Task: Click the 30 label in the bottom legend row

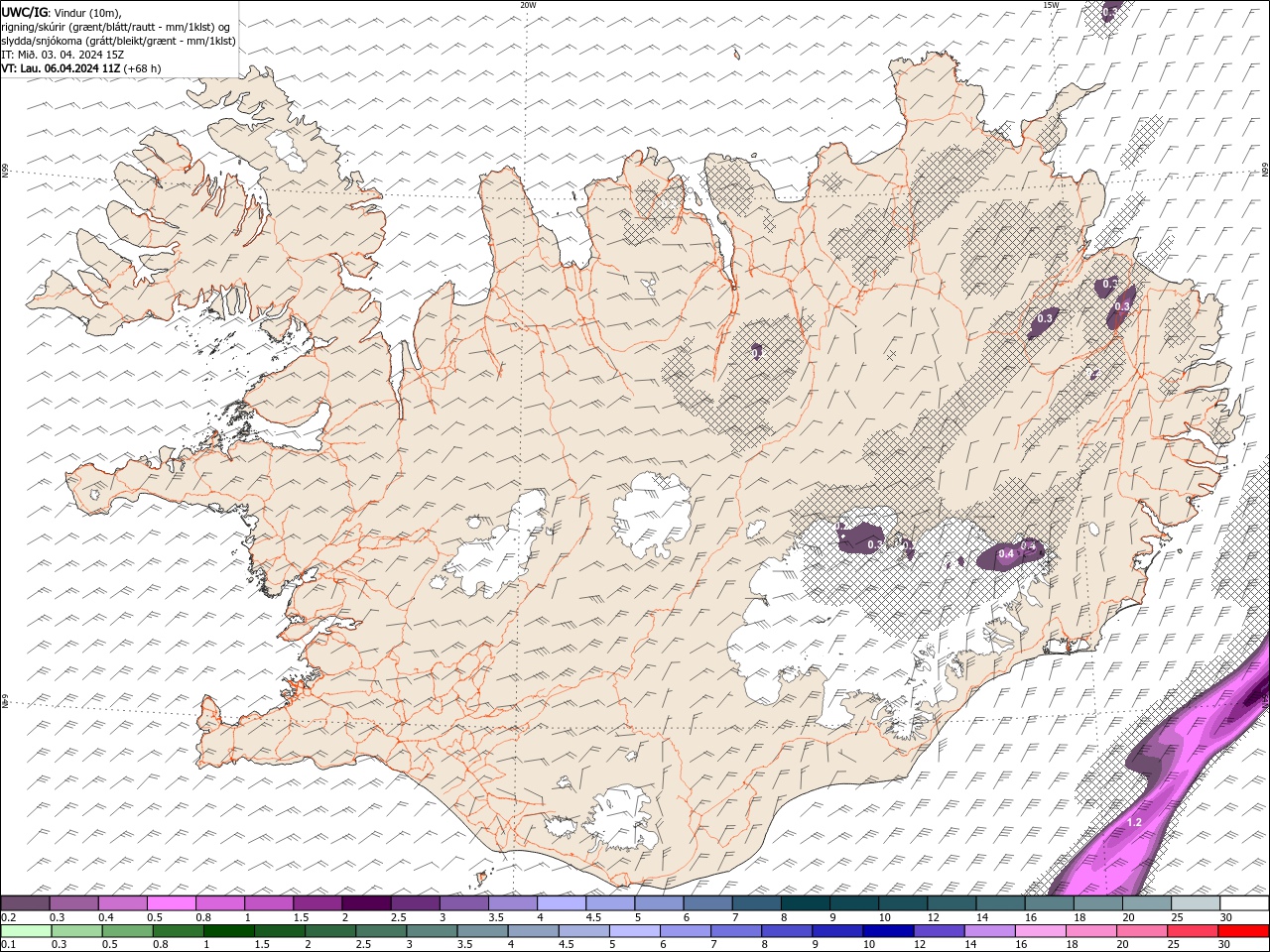Action: tap(1224, 944)
